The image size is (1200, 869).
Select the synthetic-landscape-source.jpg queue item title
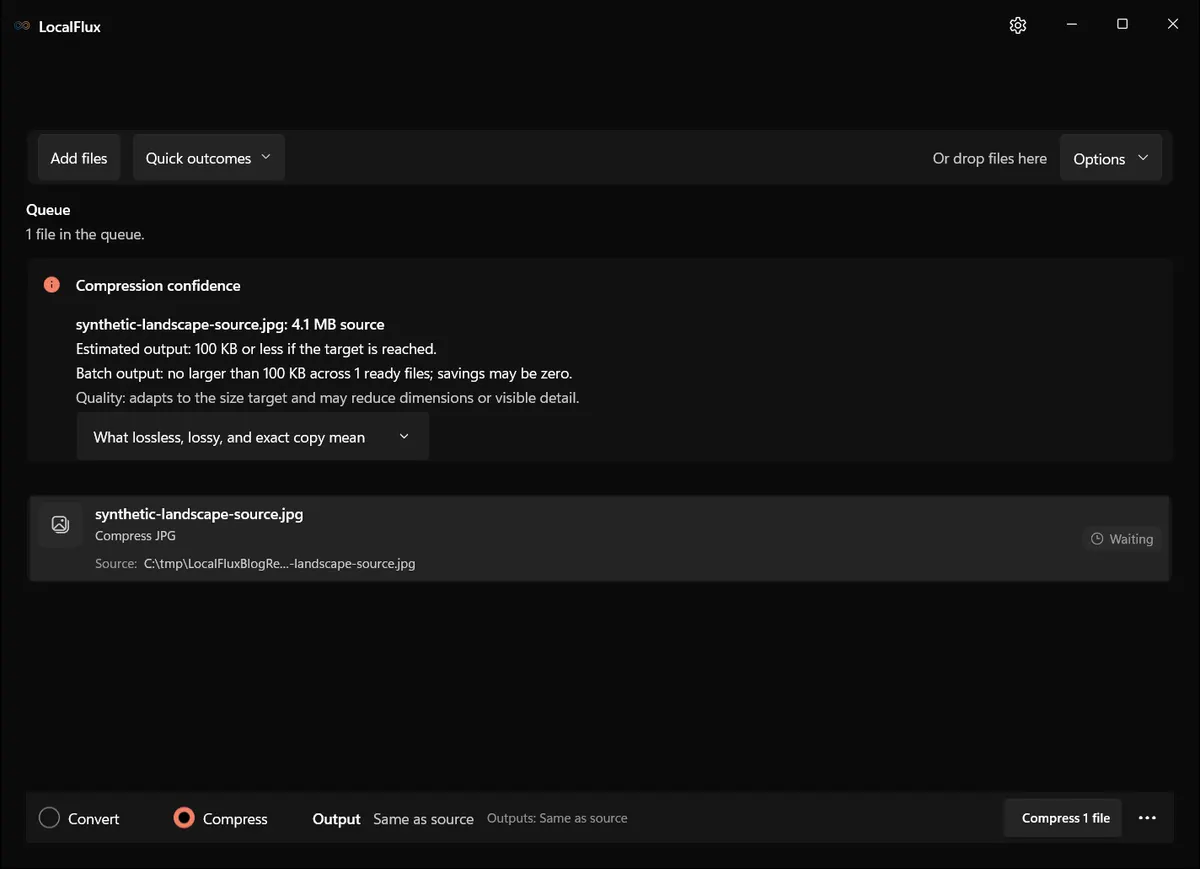point(199,514)
